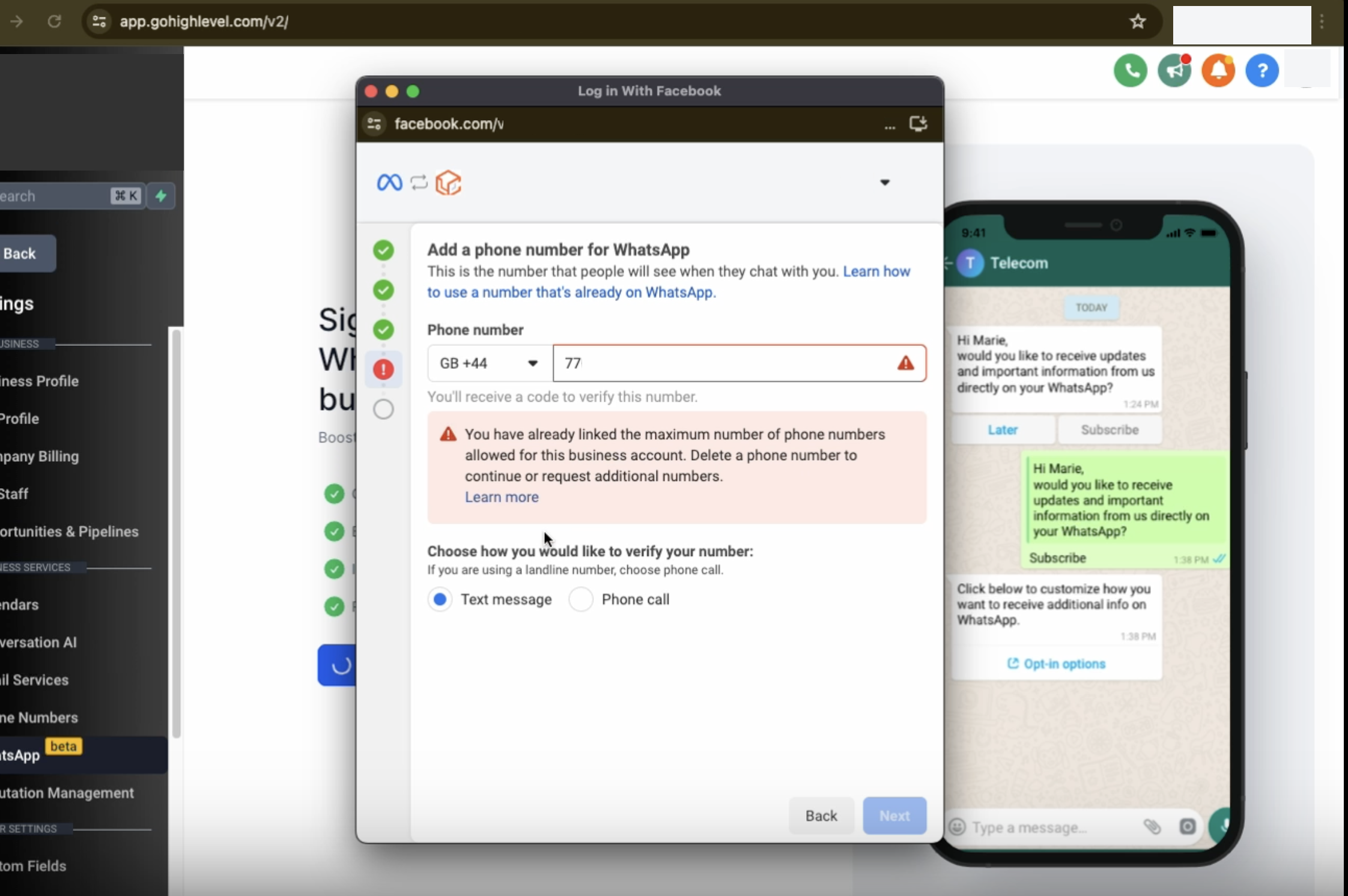This screenshot has width=1348, height=896.
Task: Click the Next button in Facebook dialog
Action: coord(894,816)
